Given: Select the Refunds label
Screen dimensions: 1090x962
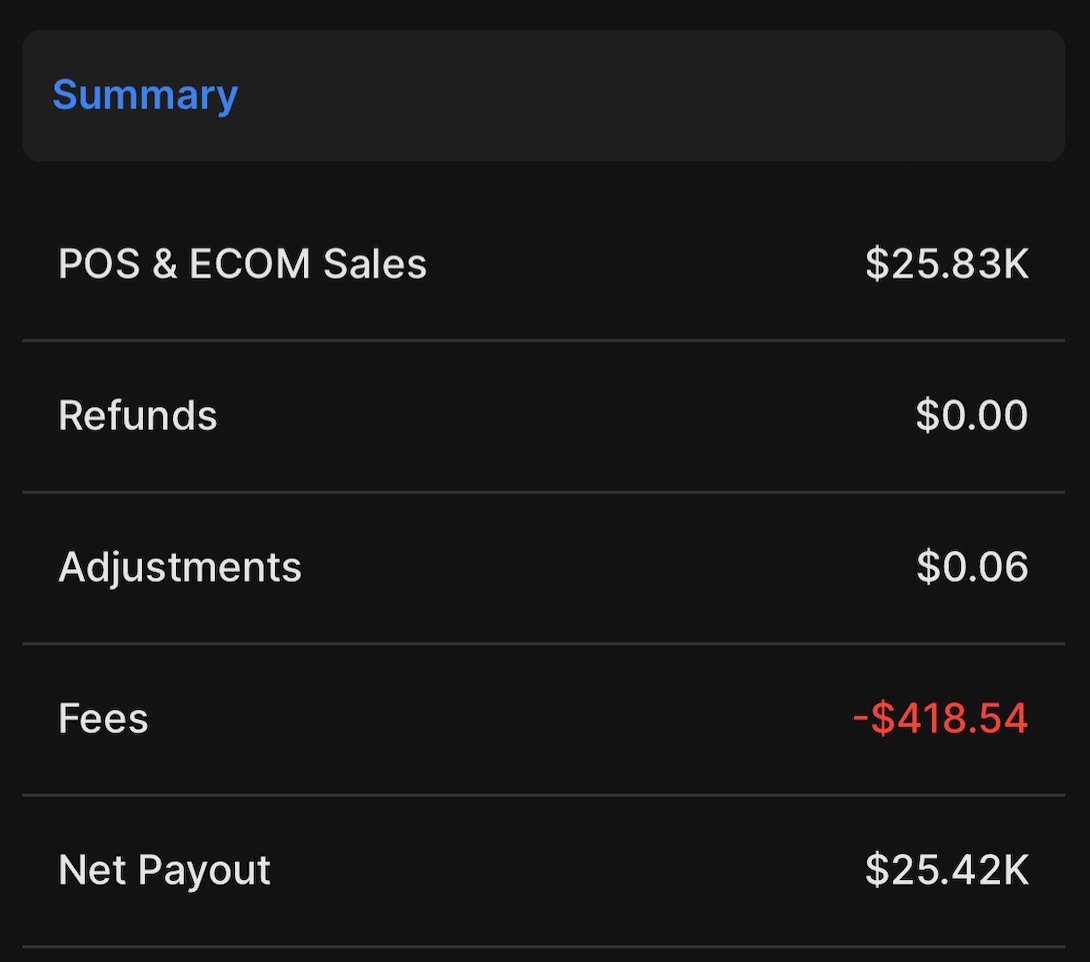Looking at the screenshot, I should click(x=138, y=416).
